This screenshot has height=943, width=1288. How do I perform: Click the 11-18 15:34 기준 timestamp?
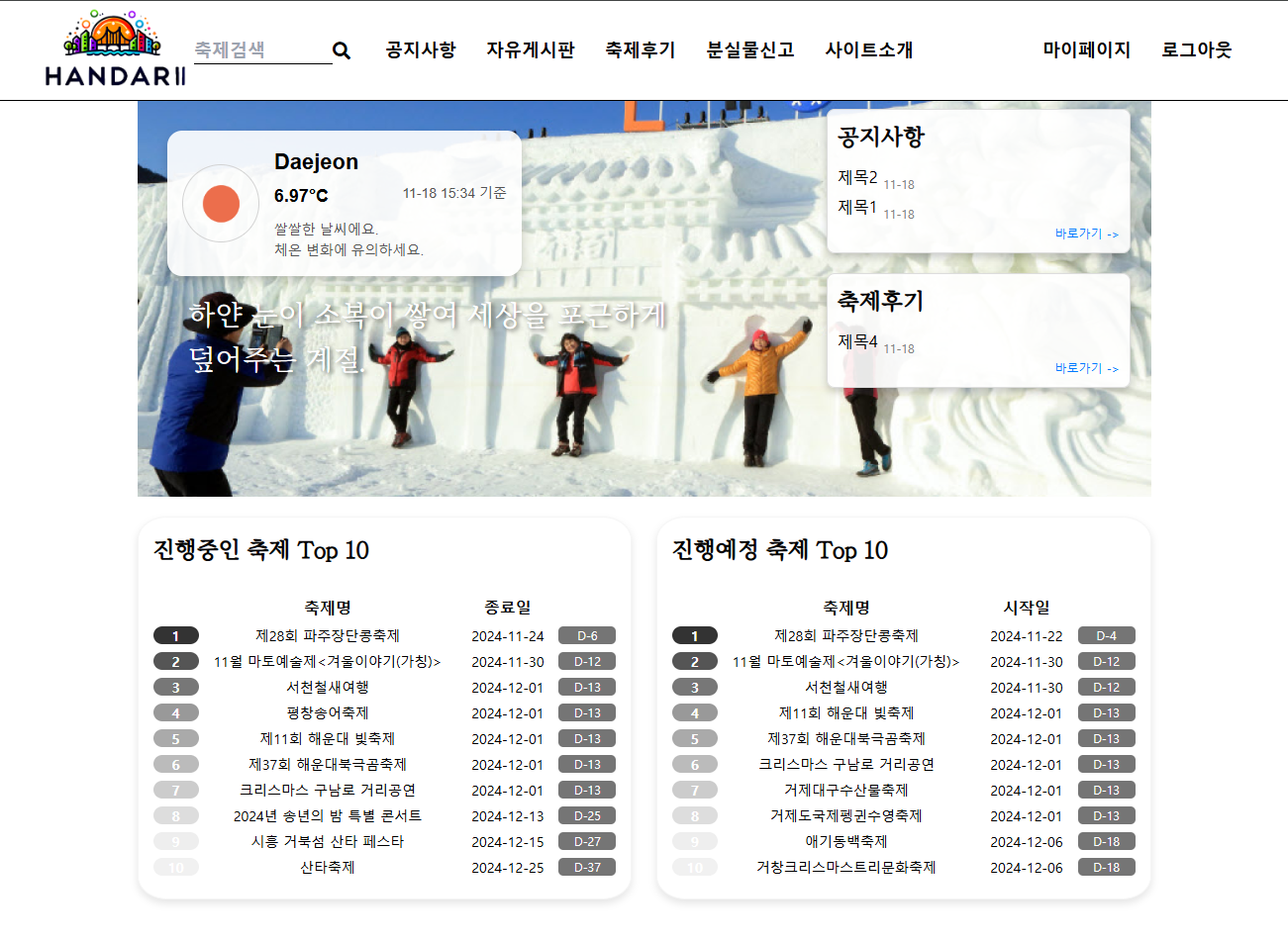[x=454, y=193]
